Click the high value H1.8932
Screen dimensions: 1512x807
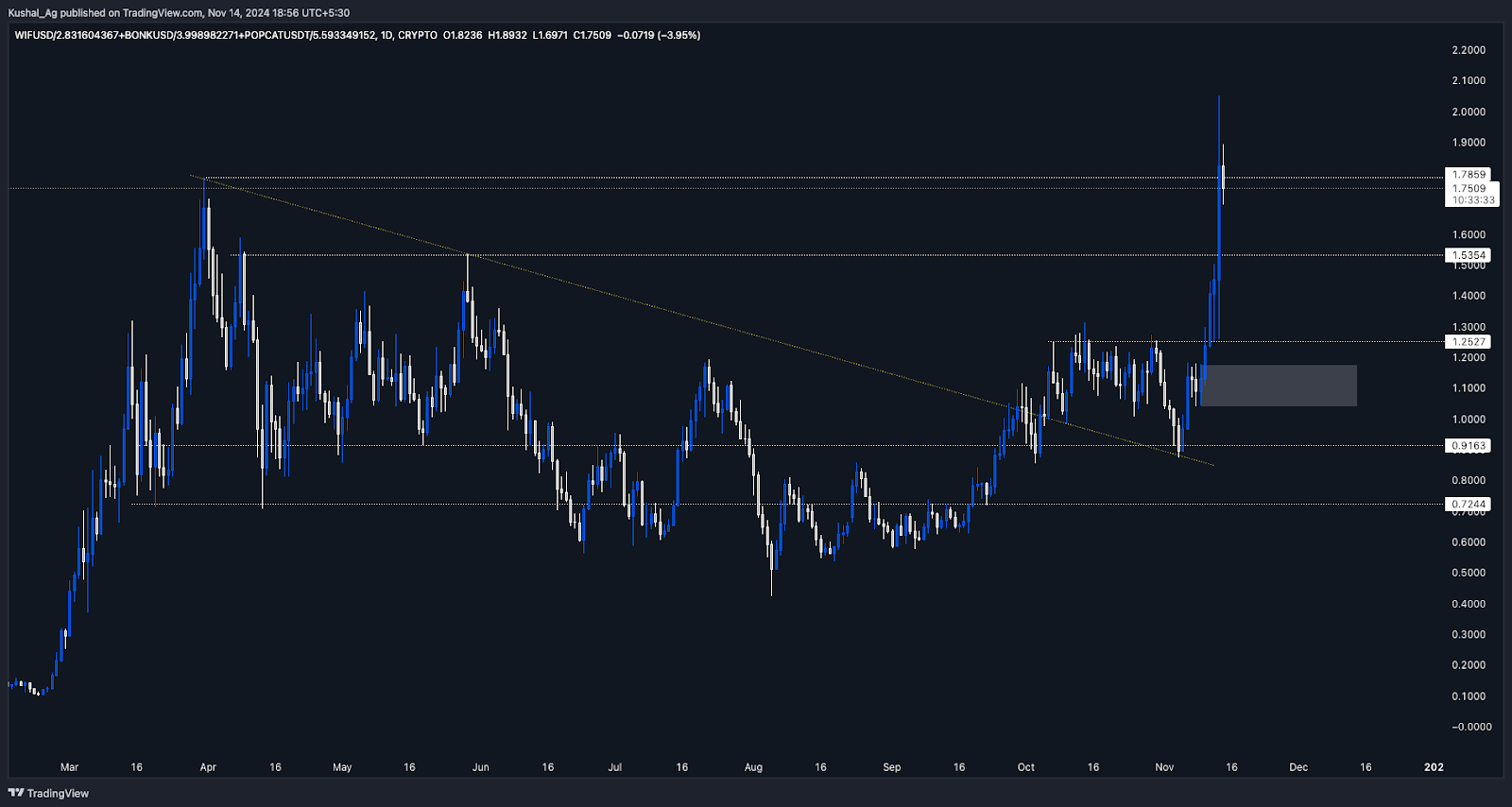(x=507, y=35)
